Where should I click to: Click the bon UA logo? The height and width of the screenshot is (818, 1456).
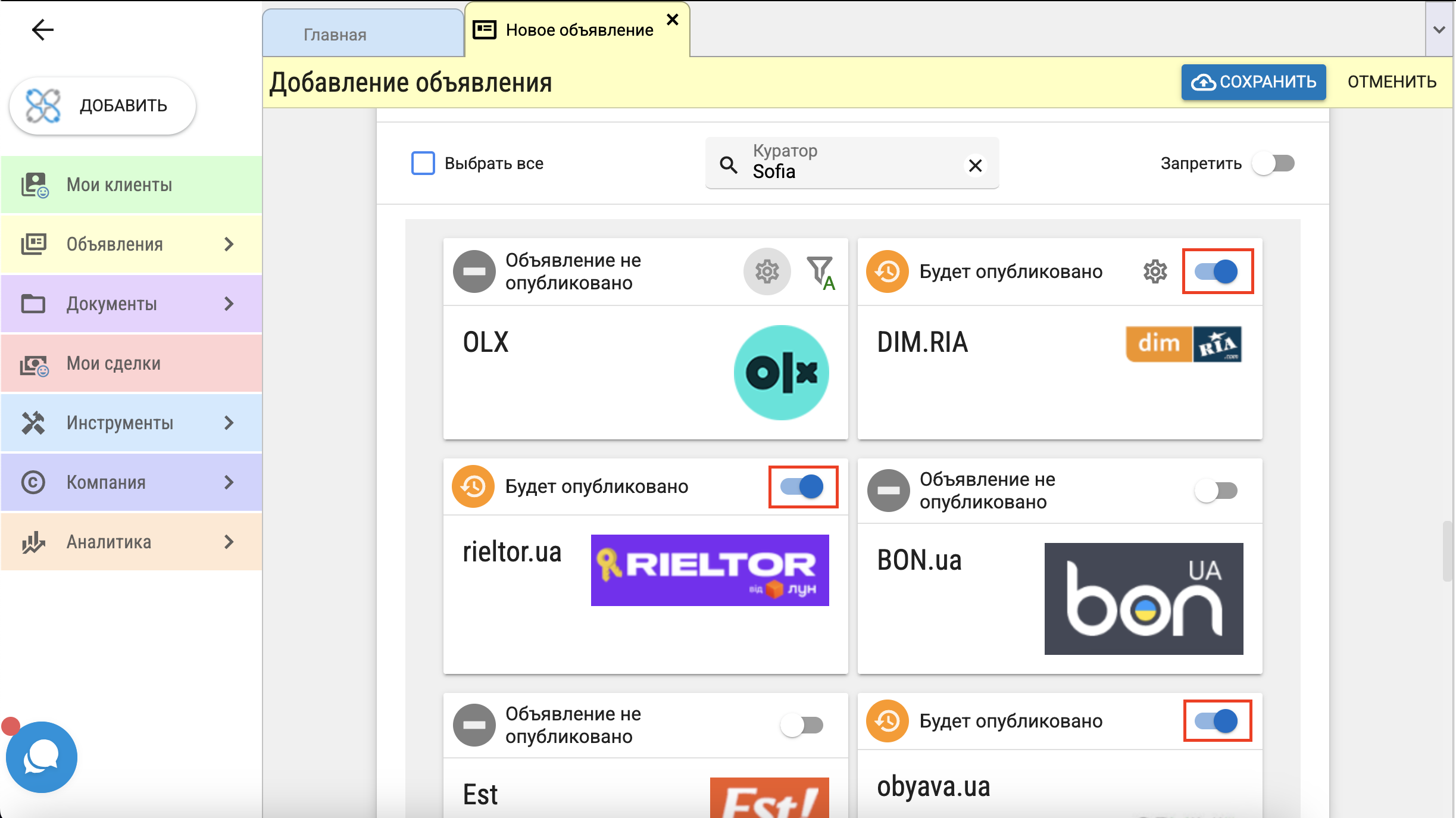(1144, 598)
